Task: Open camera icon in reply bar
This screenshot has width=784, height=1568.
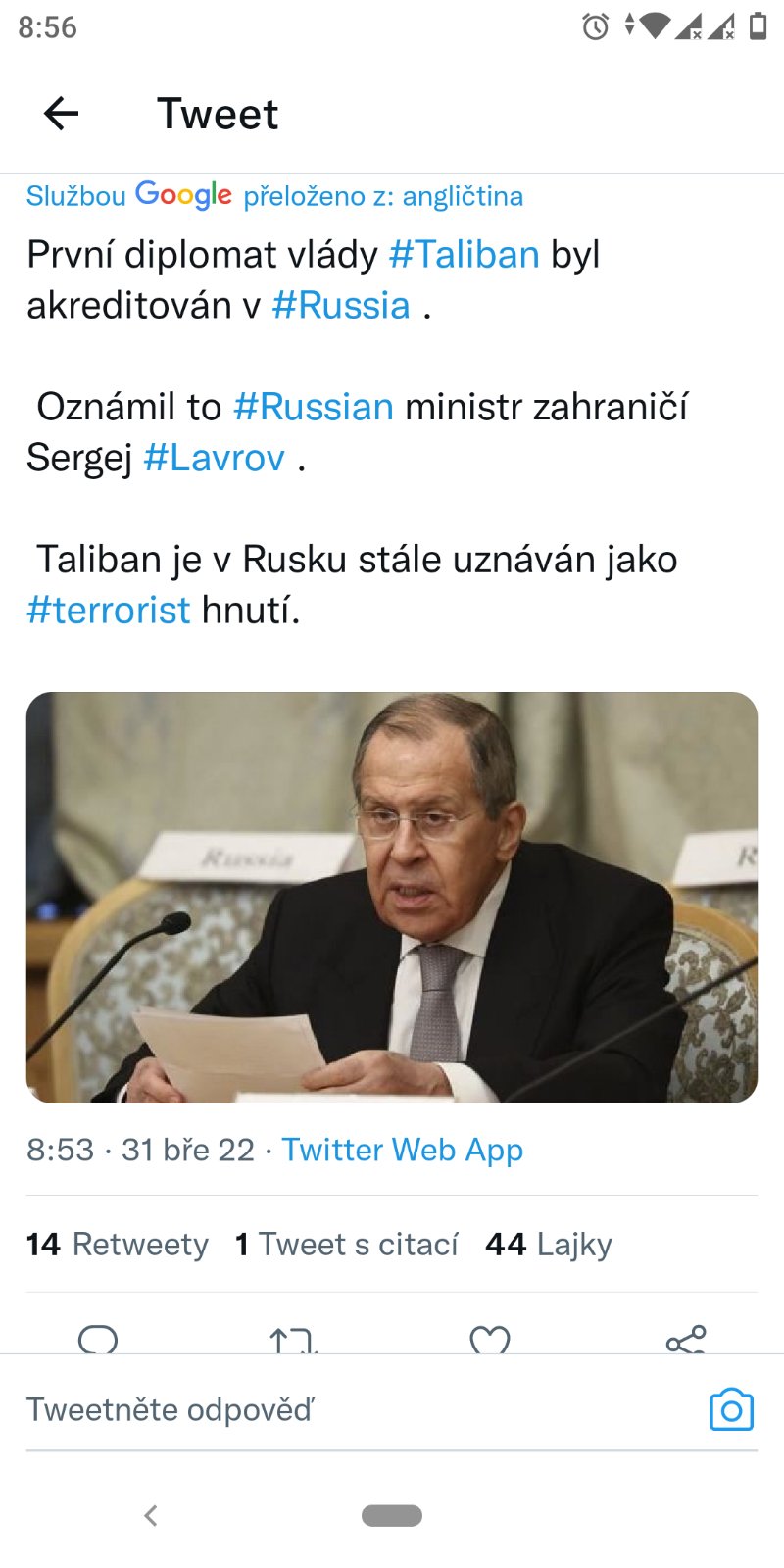Action: 731,1409
